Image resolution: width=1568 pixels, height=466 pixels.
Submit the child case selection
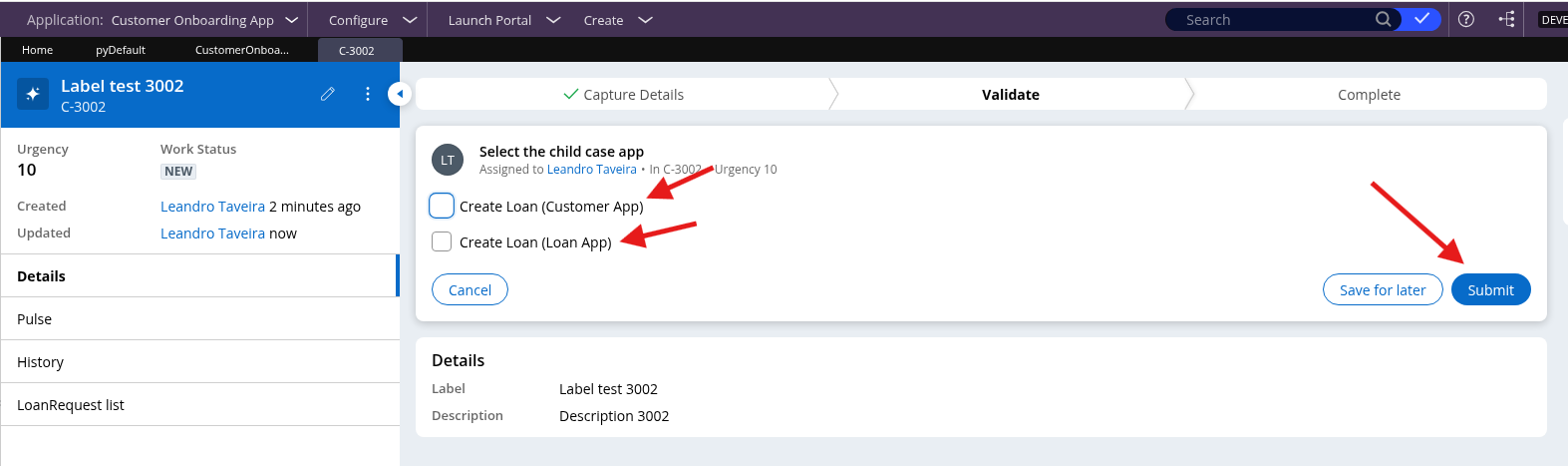[x=1490, y=289]
